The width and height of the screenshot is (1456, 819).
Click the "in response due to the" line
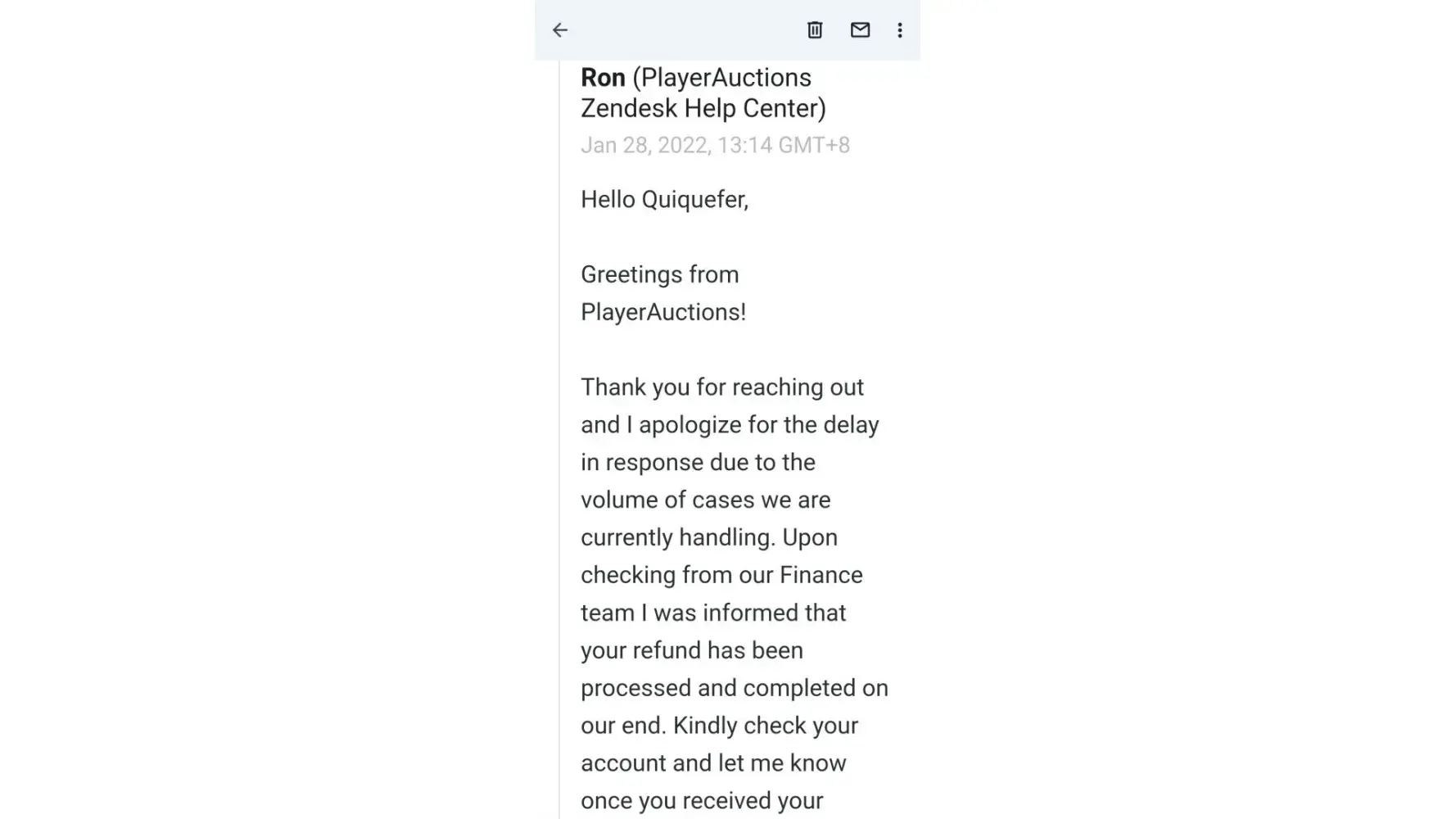[698, 463]
